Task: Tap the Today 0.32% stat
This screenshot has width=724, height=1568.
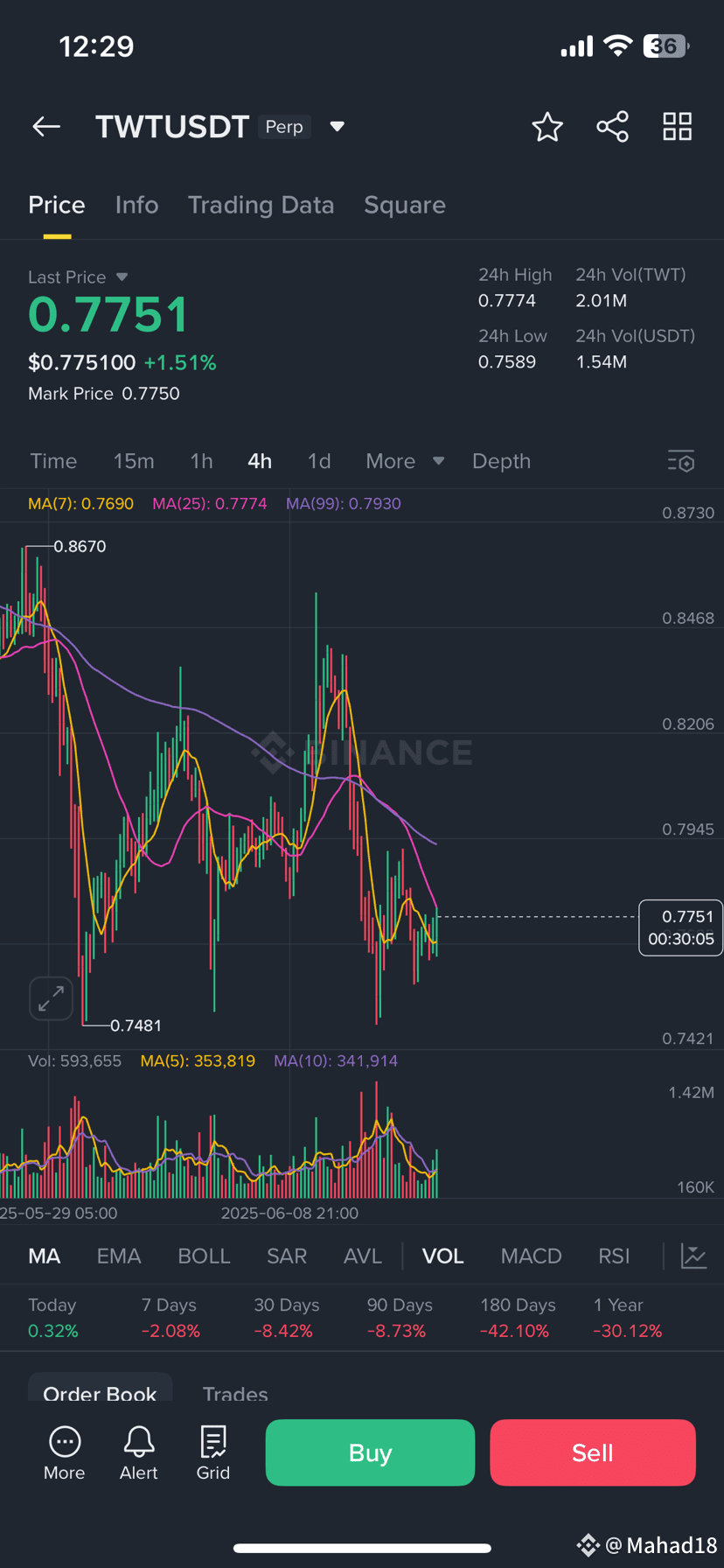Action: click(x=53, y=1318)
